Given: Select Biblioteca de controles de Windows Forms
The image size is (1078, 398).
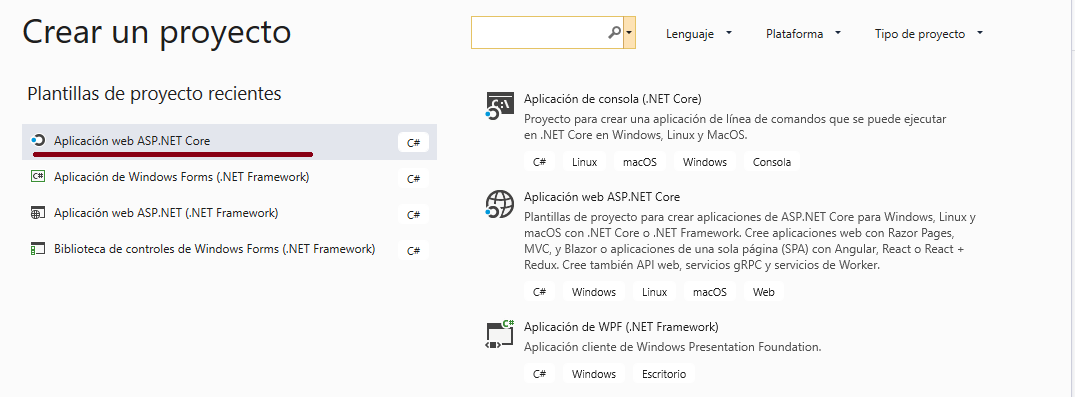Looking at the screenshot, I should (230, 250).
